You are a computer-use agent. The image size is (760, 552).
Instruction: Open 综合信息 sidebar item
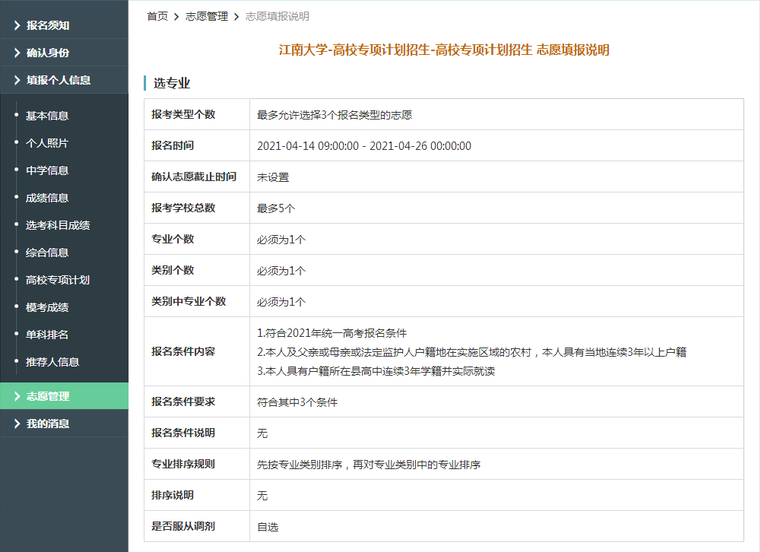coord(47,253)
